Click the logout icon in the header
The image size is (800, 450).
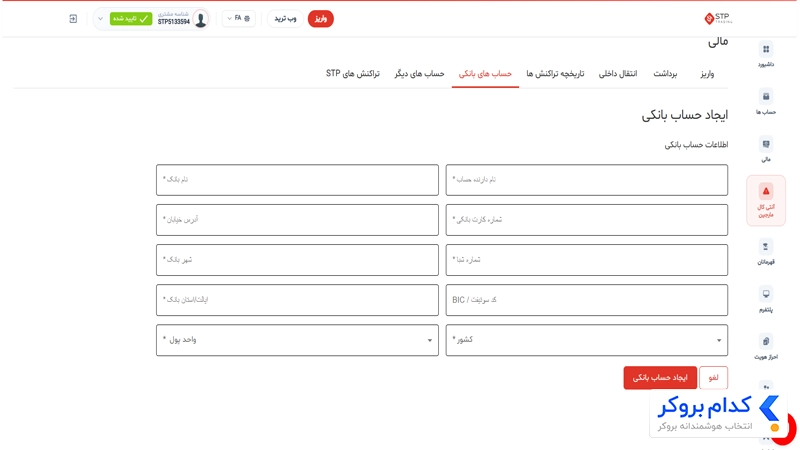point(73,19)
